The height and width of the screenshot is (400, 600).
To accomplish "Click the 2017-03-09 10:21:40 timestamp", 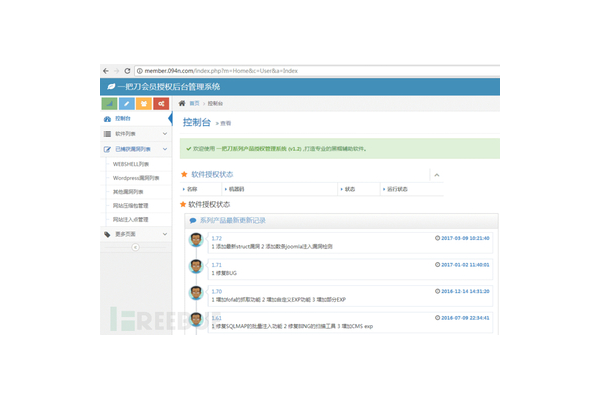I will point(465,238).
